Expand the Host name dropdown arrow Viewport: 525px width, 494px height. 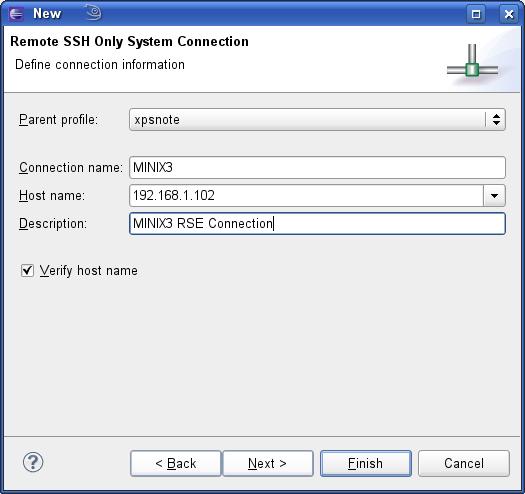pos(494,196)
